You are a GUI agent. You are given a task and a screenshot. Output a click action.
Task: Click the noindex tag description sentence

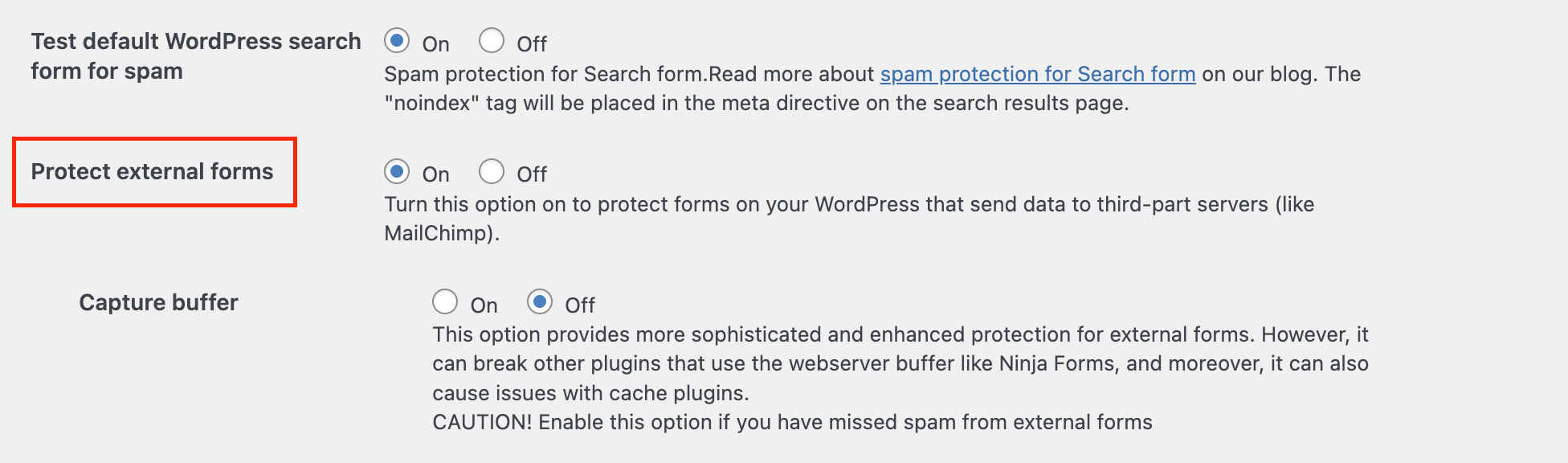(x=755, y=104)
